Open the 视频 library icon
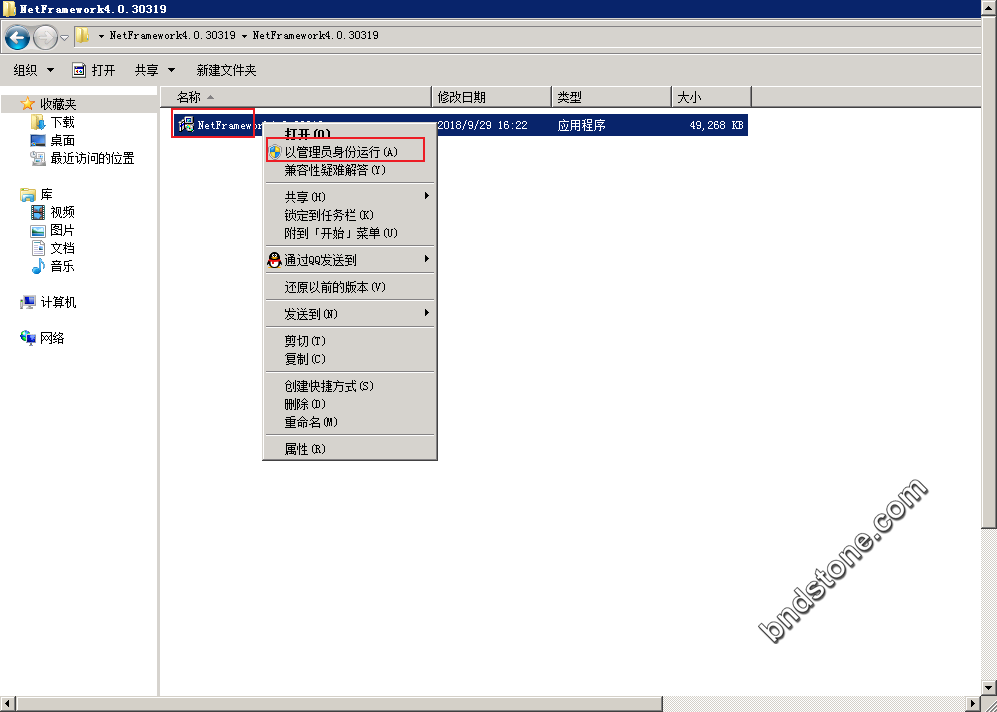The width and height of the screenshot is (997, 712). click(38, 212)
